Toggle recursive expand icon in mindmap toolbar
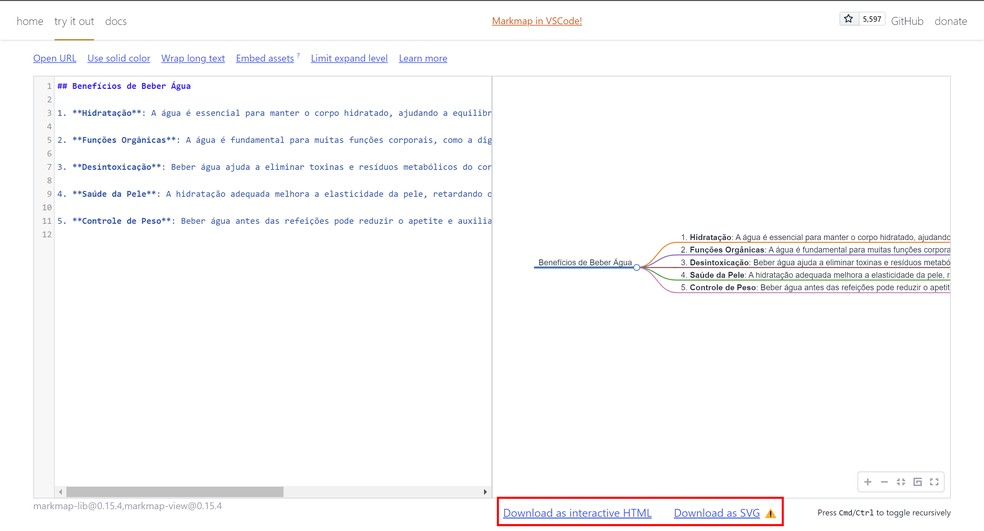Image resolution: width=984 pixels, height=531 pixels. (x=917, y=482)
